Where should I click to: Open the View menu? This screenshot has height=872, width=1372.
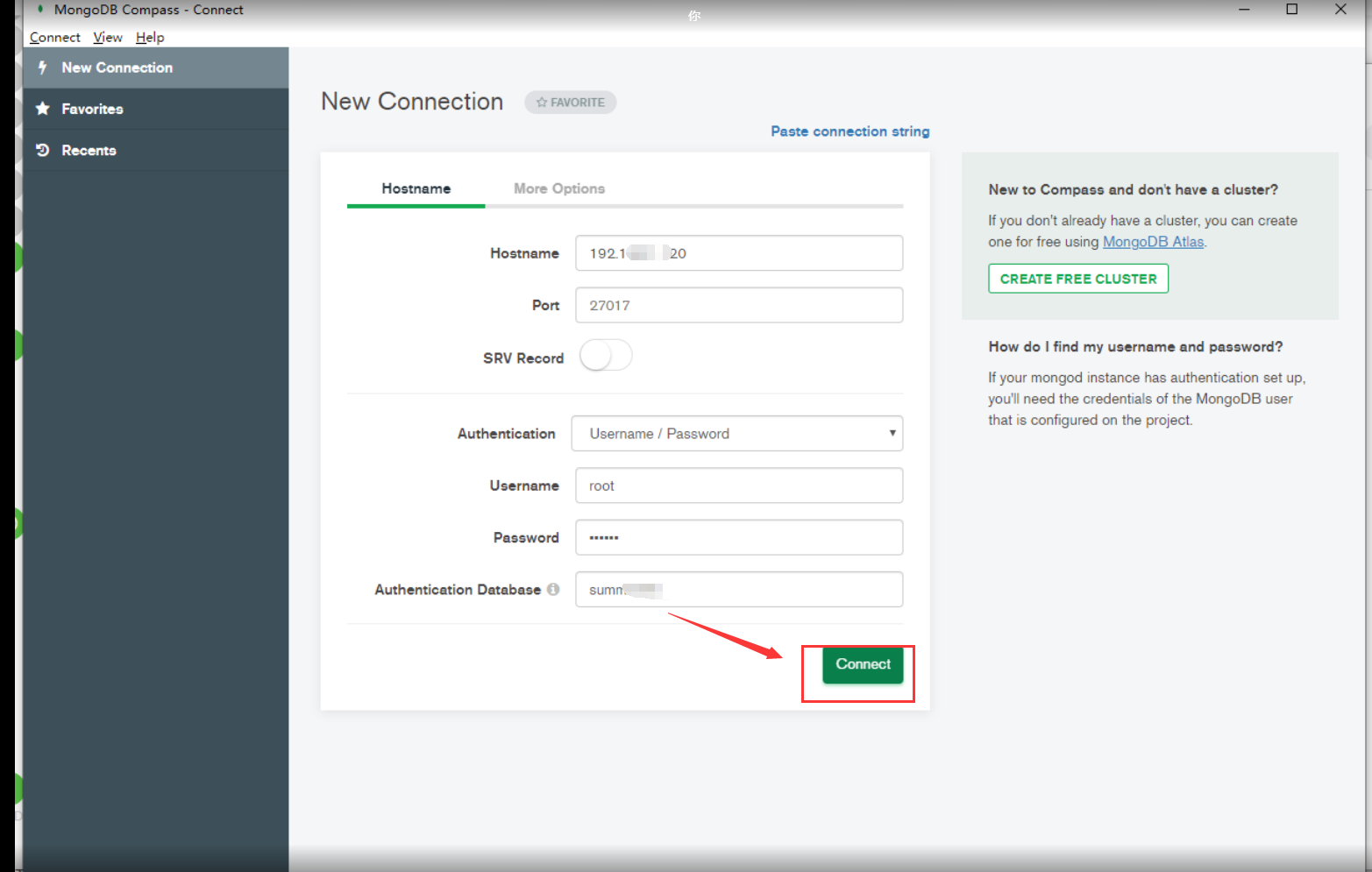click(x=108, y=37)
